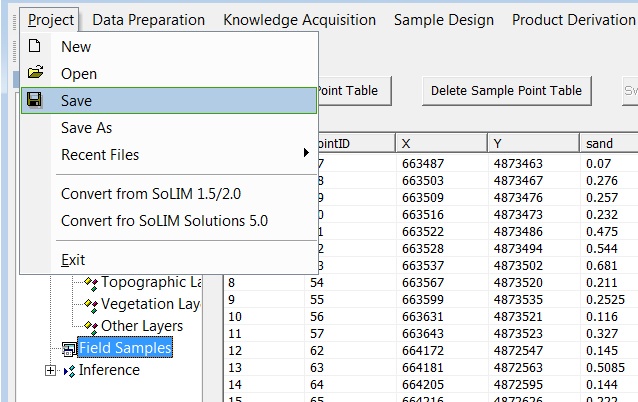Click Y cell 4873494
Viewport: 638px width, 402px height.
[533, 249]
